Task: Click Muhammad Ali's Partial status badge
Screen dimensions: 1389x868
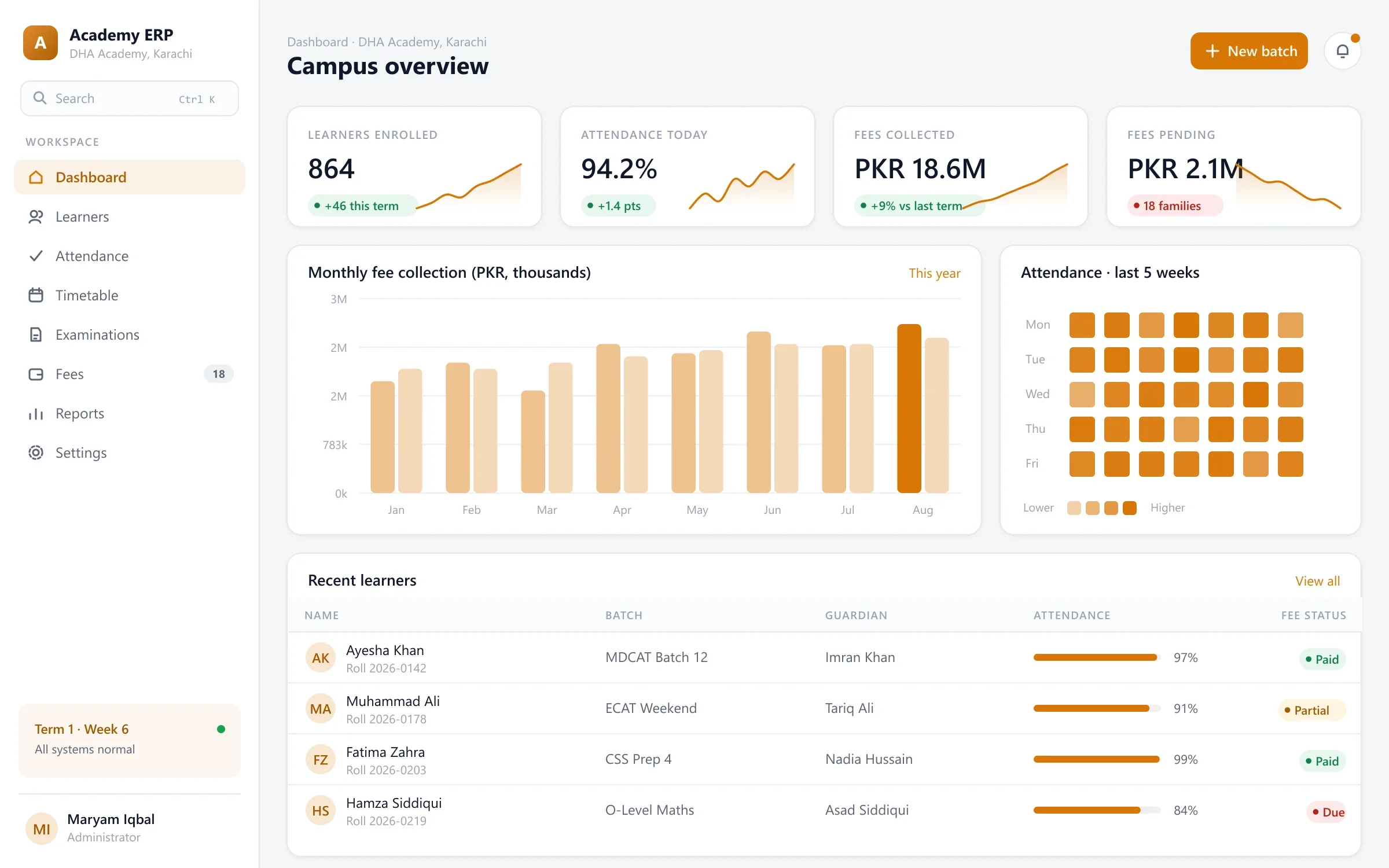Action: tap(1312, 710)
